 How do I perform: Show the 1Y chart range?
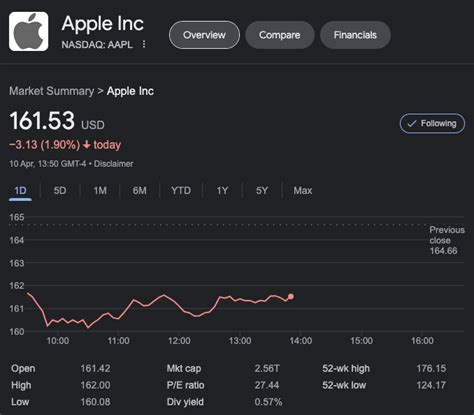pos(222,191)
